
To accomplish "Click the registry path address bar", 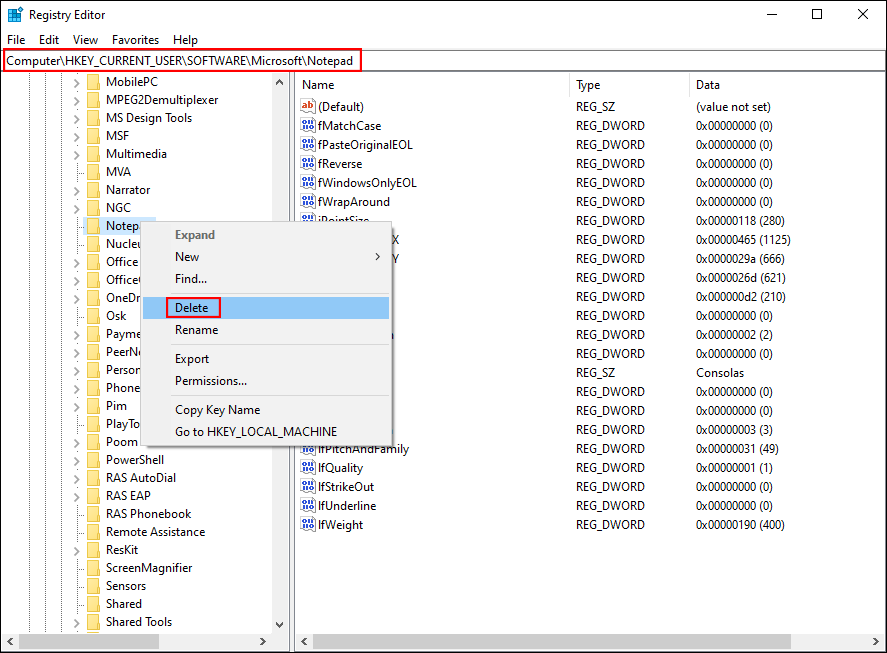I will (444, 61).
